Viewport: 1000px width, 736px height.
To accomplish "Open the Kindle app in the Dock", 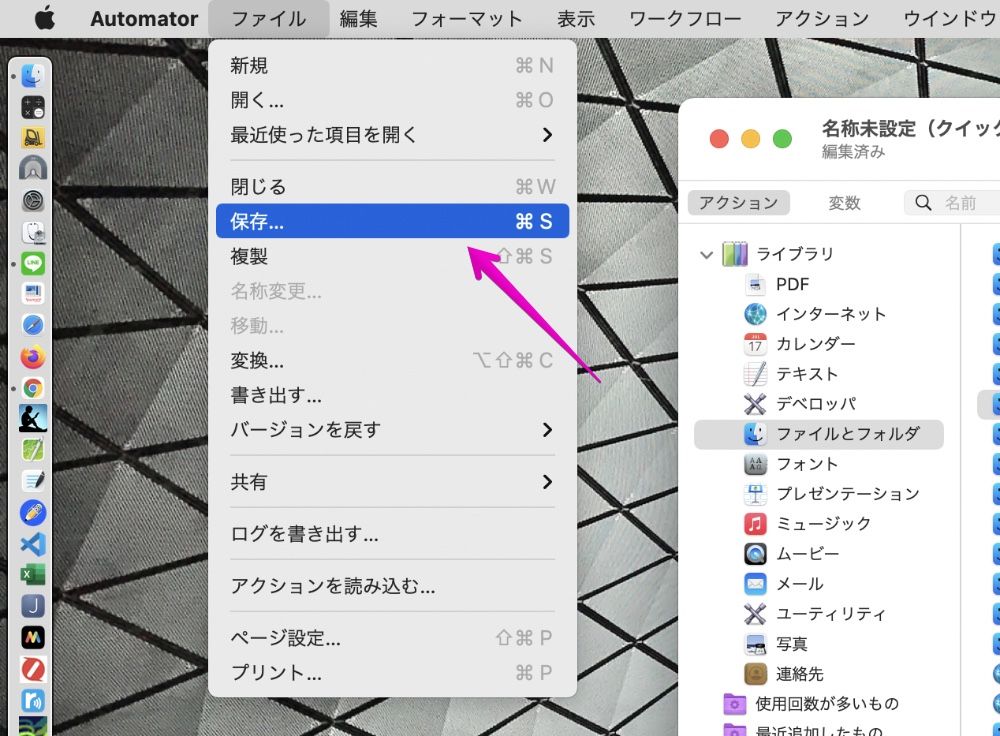I will 33,419.
